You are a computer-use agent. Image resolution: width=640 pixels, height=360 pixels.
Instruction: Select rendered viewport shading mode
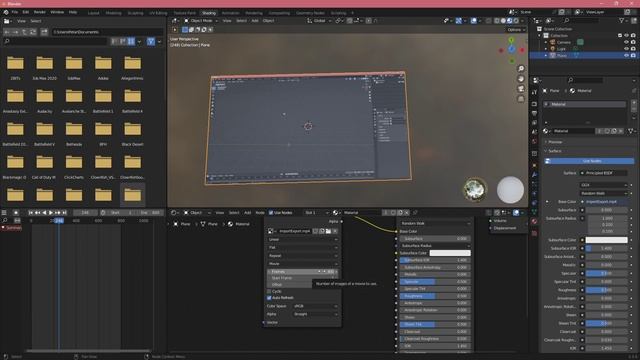tap(516, 20)
